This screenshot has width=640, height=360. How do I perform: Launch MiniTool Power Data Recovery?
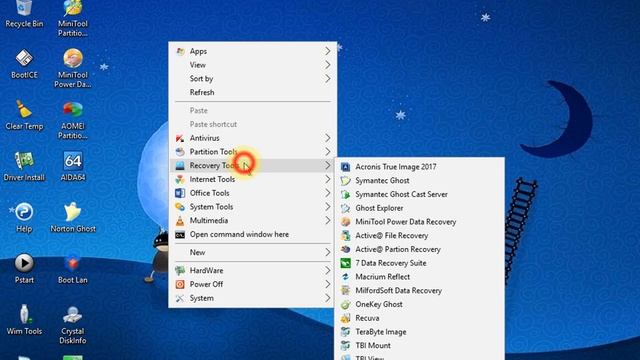(x=420, y=222)
